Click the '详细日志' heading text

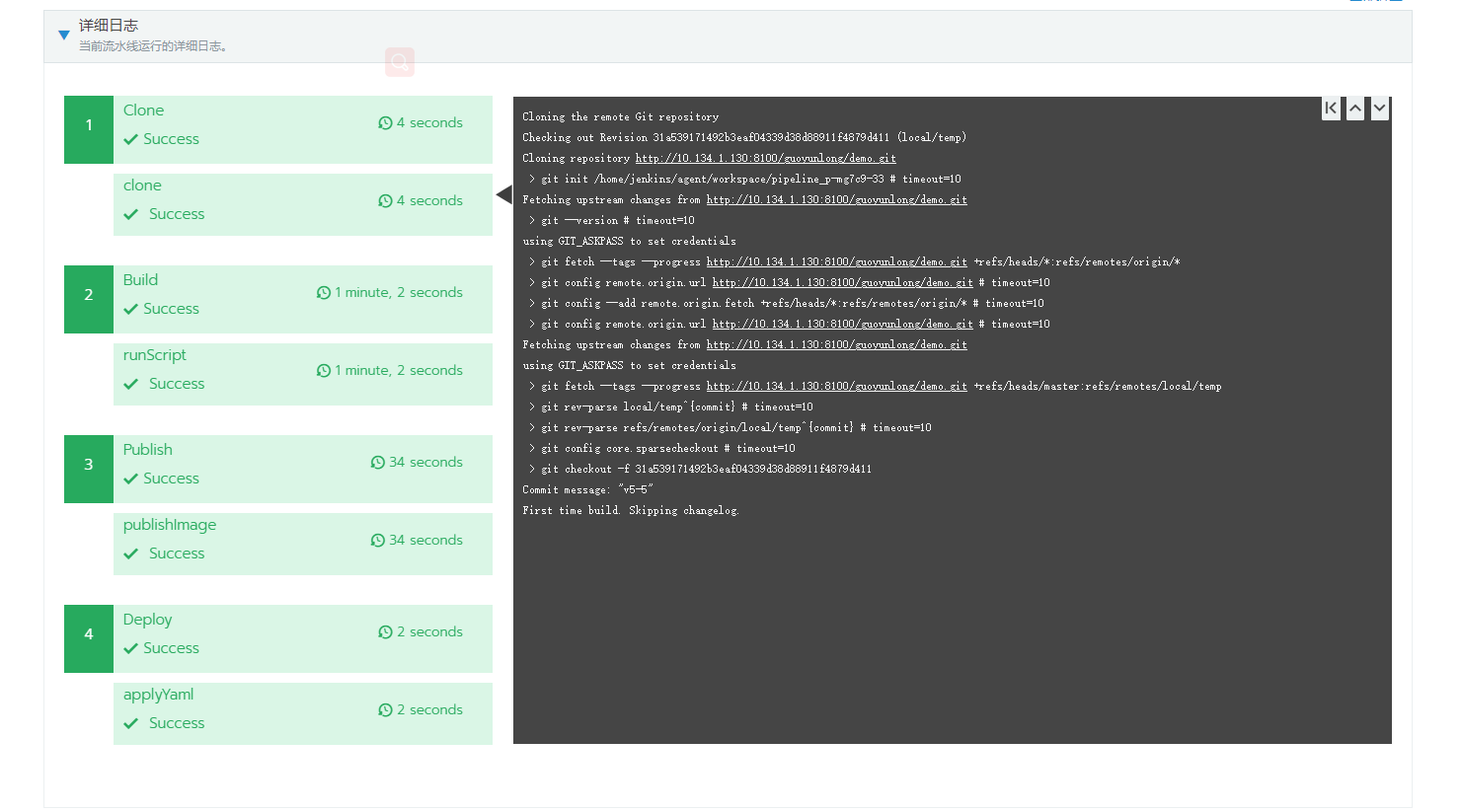[109, 26]
